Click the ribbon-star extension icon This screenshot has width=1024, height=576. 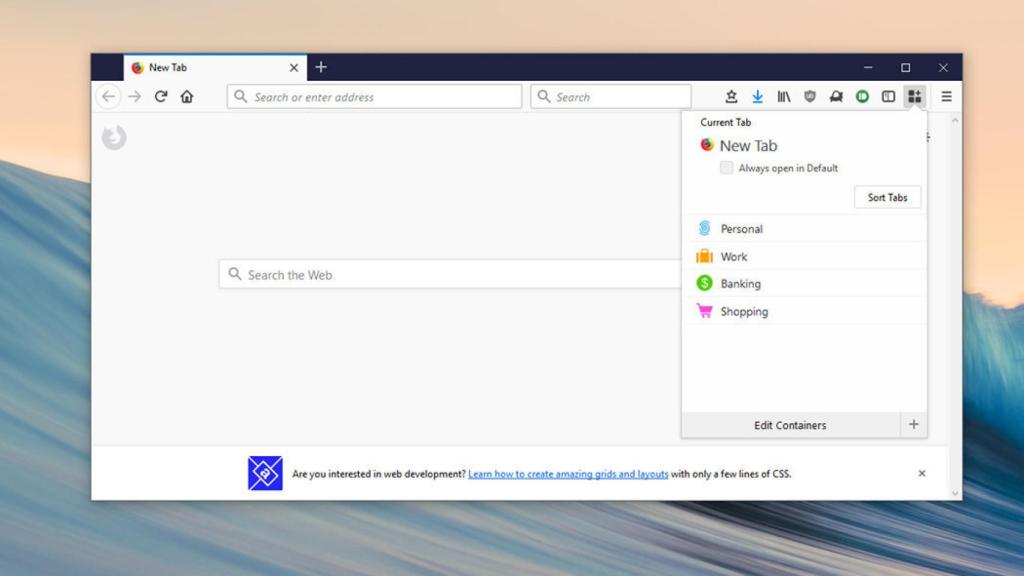(730, 96)
